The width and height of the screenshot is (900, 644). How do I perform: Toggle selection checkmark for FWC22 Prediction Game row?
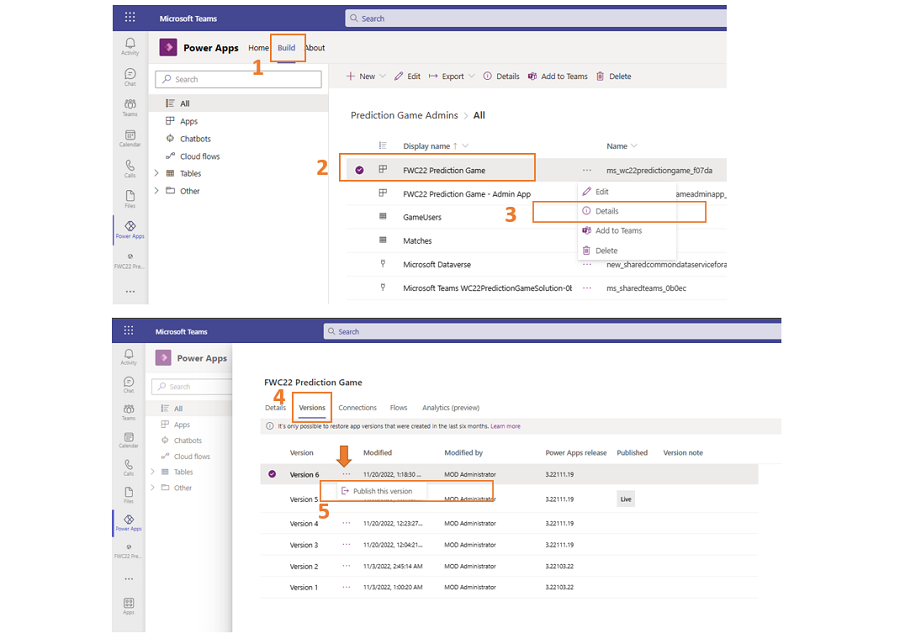[x=359, y=170]
